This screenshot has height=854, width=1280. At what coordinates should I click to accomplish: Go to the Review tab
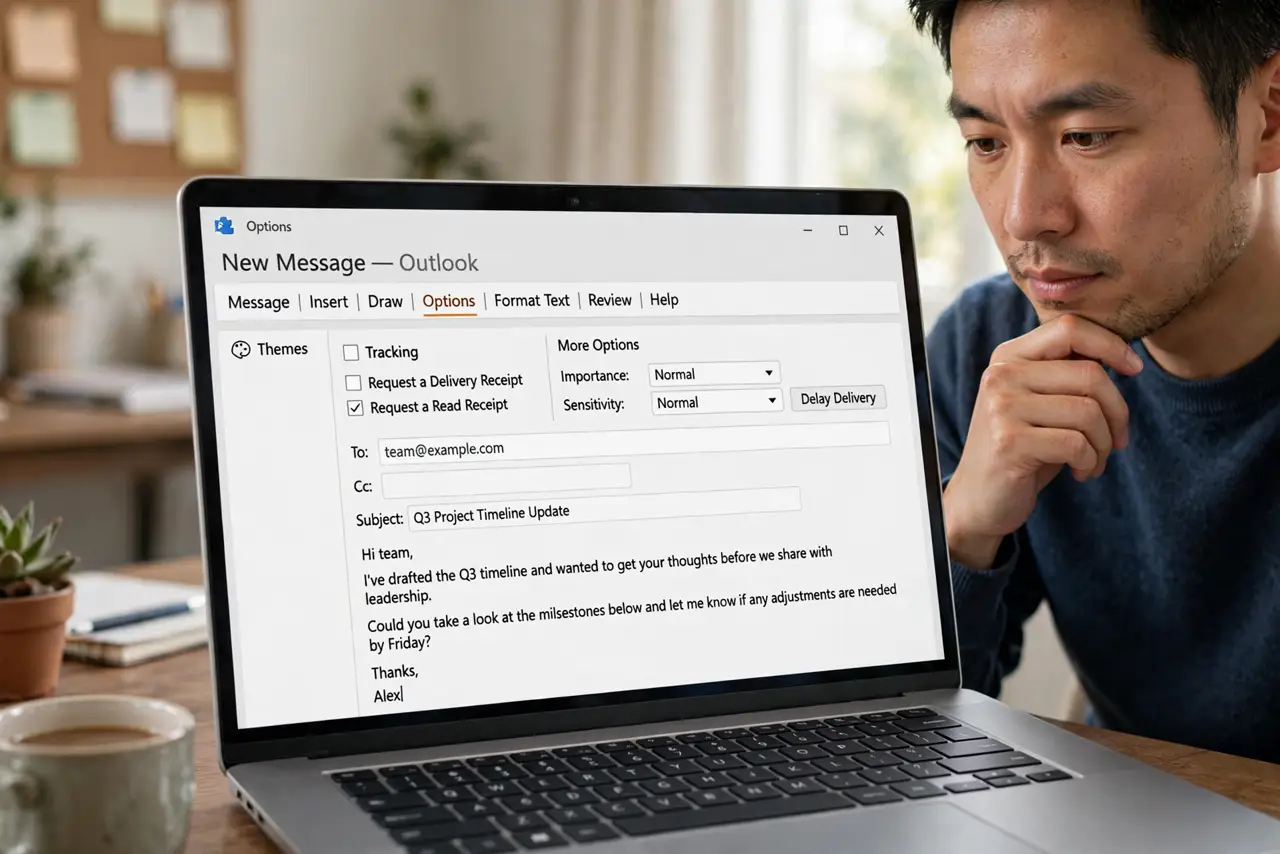pos(609,300)
